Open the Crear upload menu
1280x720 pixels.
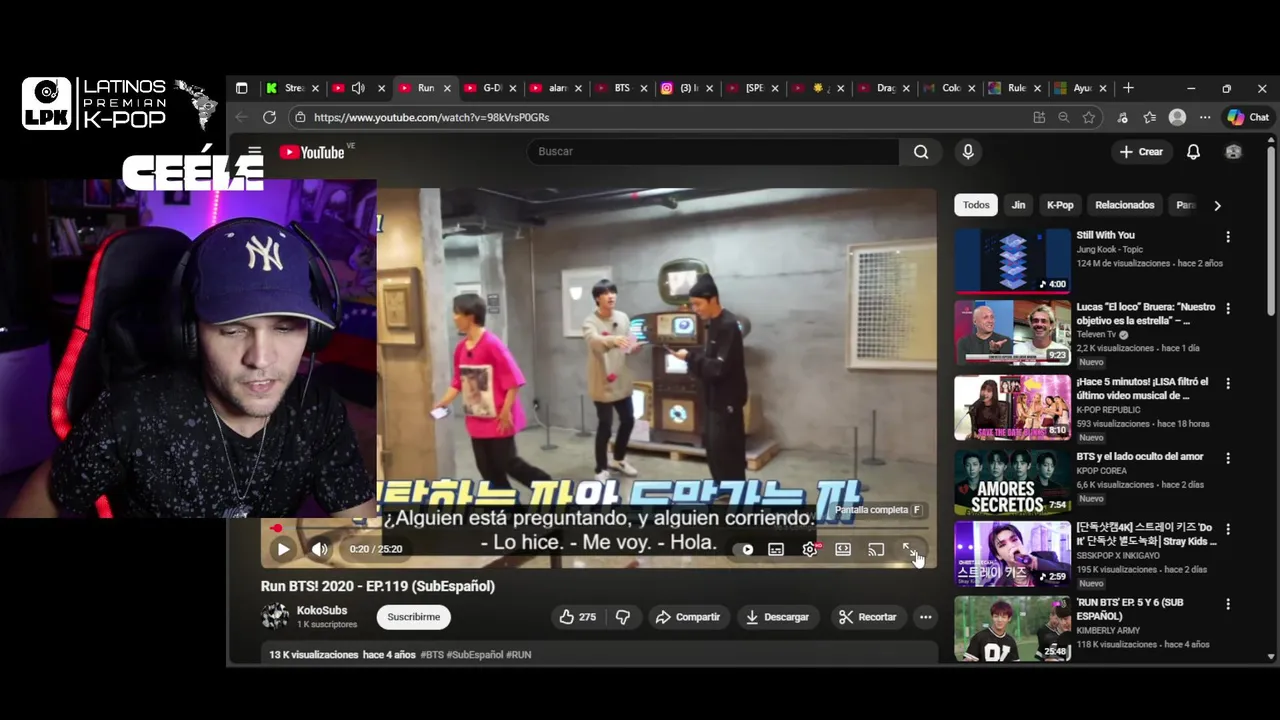point(1141,152)
